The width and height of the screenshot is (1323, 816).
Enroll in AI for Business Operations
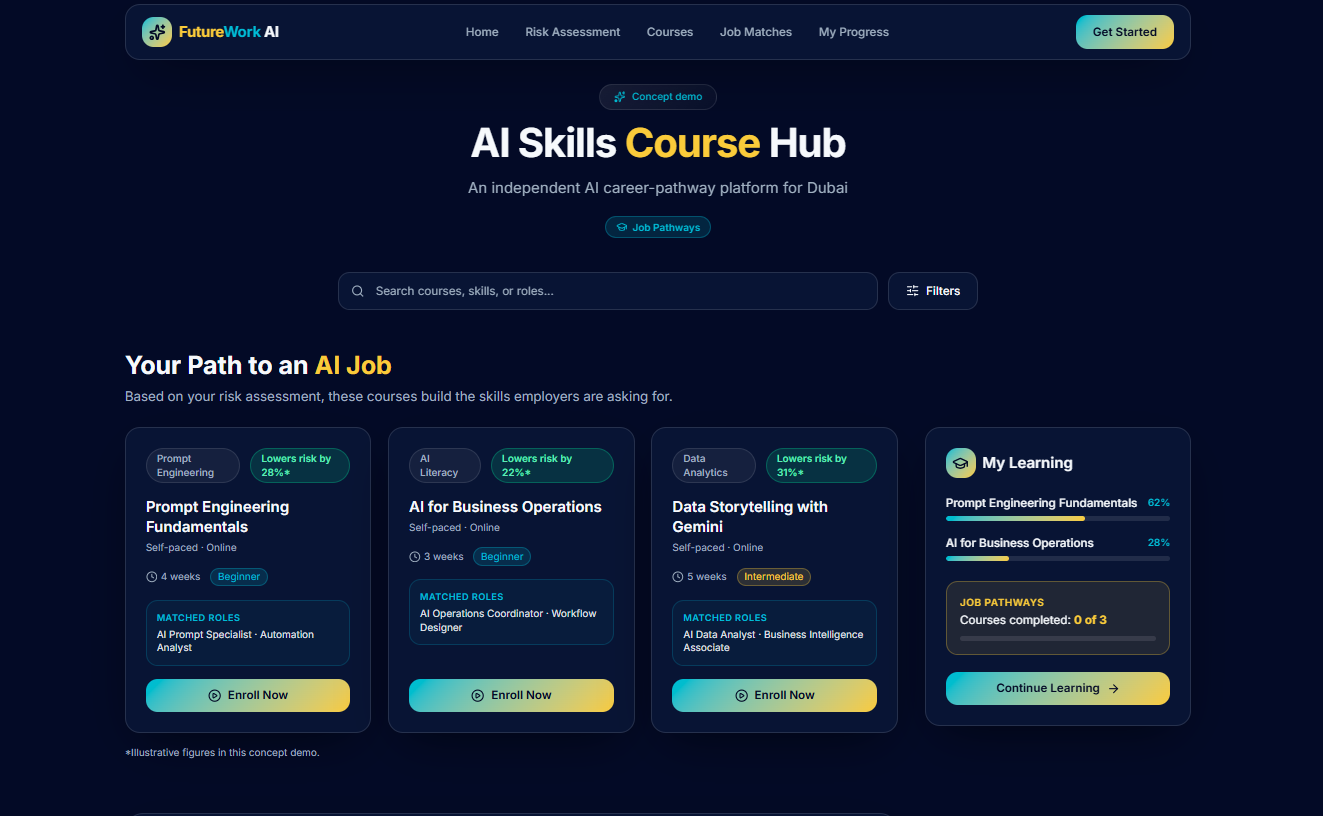point(511,695)
